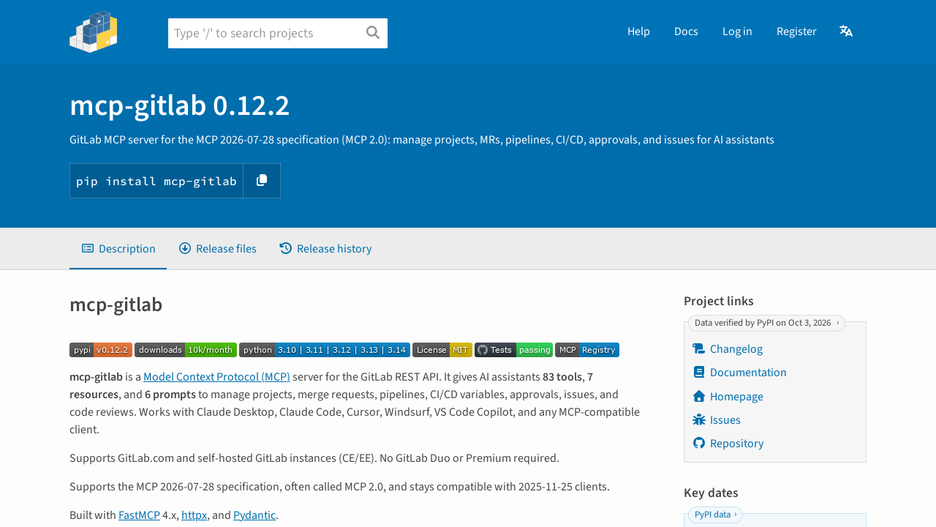The width and height of the screenshot is (936, 527).
Task: Switch to the Release files tab
Action: (x=217, y=248)
